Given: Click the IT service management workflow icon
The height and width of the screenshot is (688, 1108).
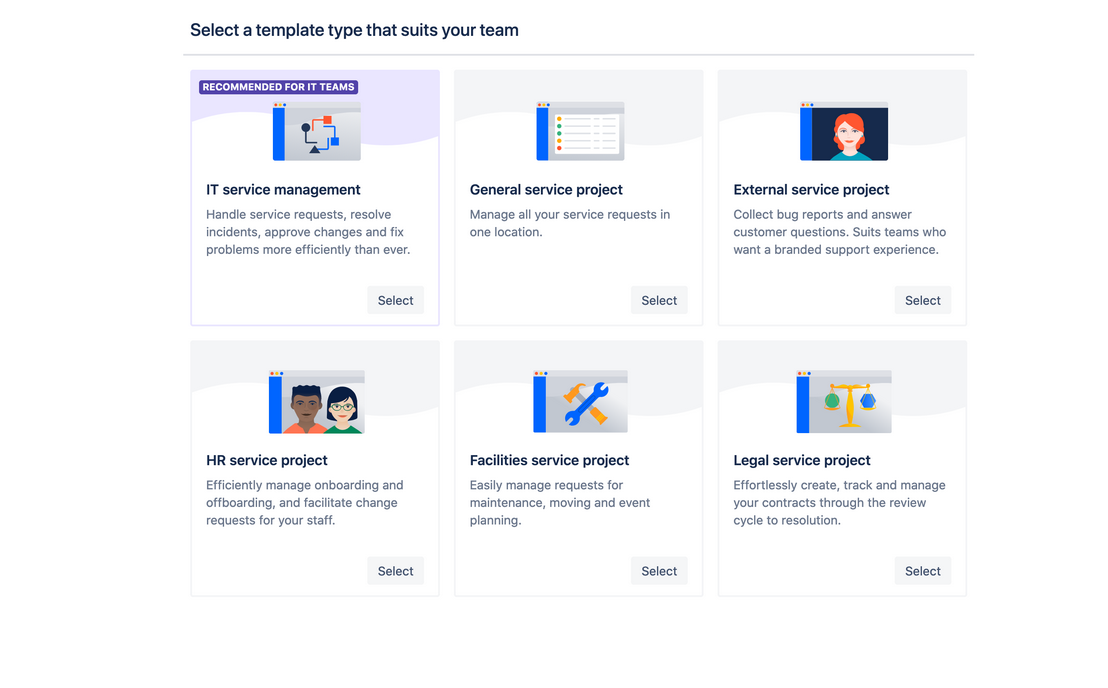Looking at the screenshot, I should pos(317,131).
